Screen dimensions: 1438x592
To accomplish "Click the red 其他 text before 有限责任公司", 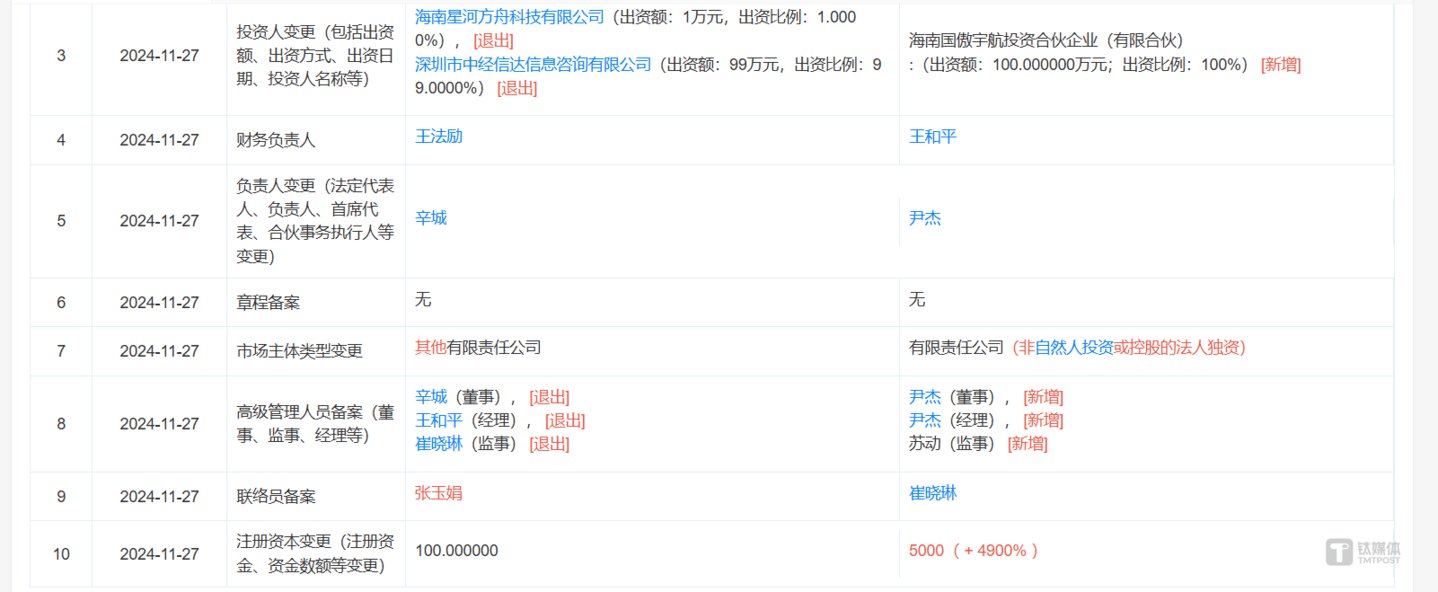I will (431, 348).
